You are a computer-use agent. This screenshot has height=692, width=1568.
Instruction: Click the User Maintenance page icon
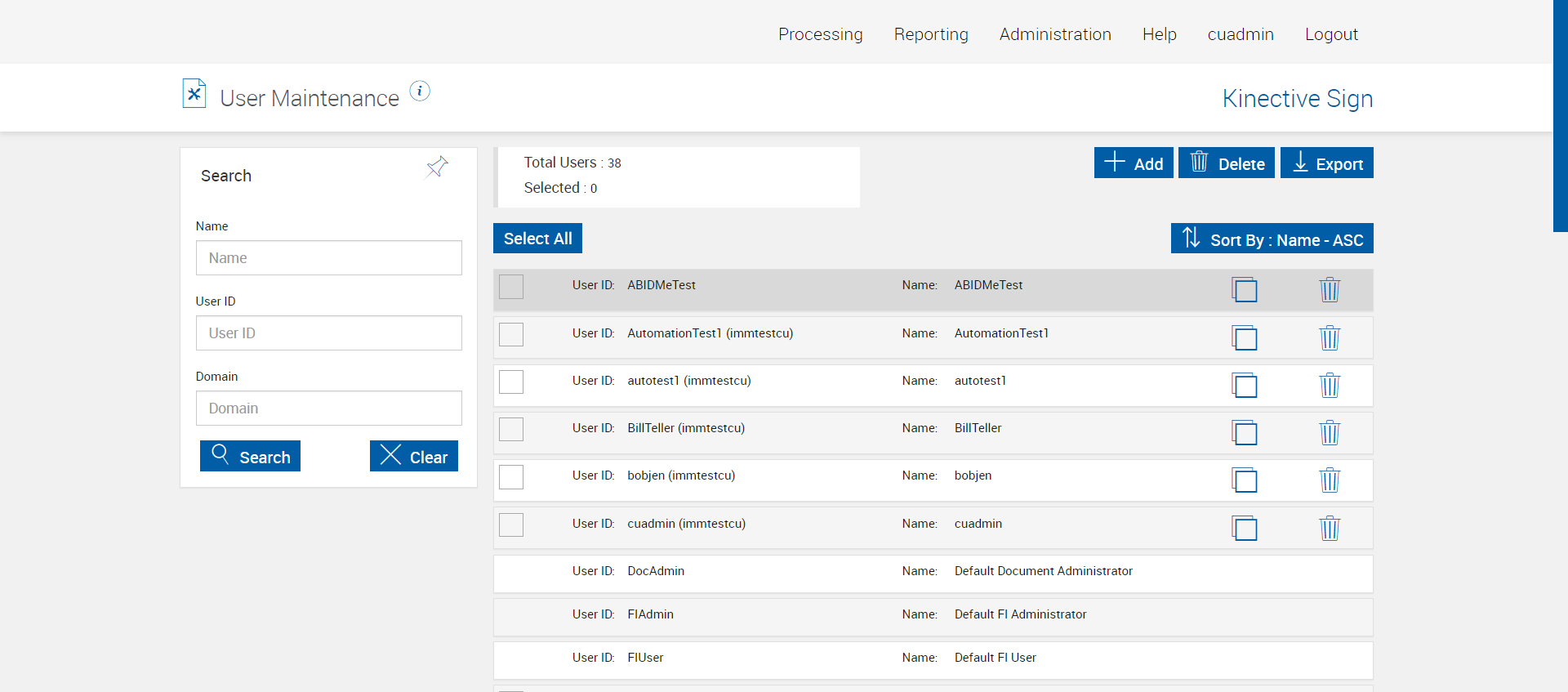(x=194, y=94)
